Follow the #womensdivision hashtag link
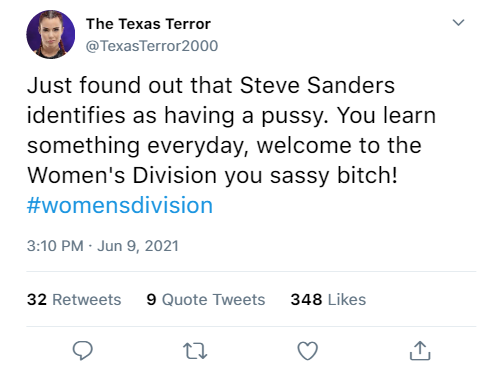480x375 pixels. pos(120,205)
